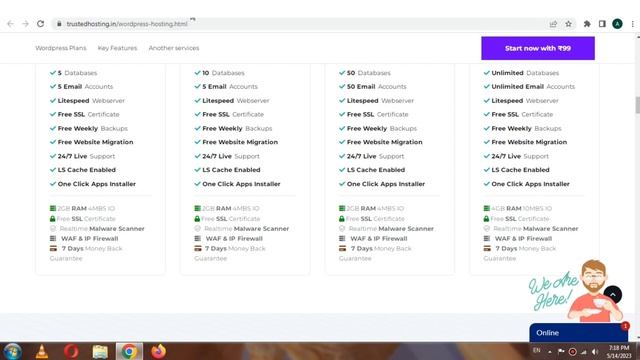Screen dimensions: 640x360
Task: Show hidden tray icons arrow
Action: click(550, 351)
